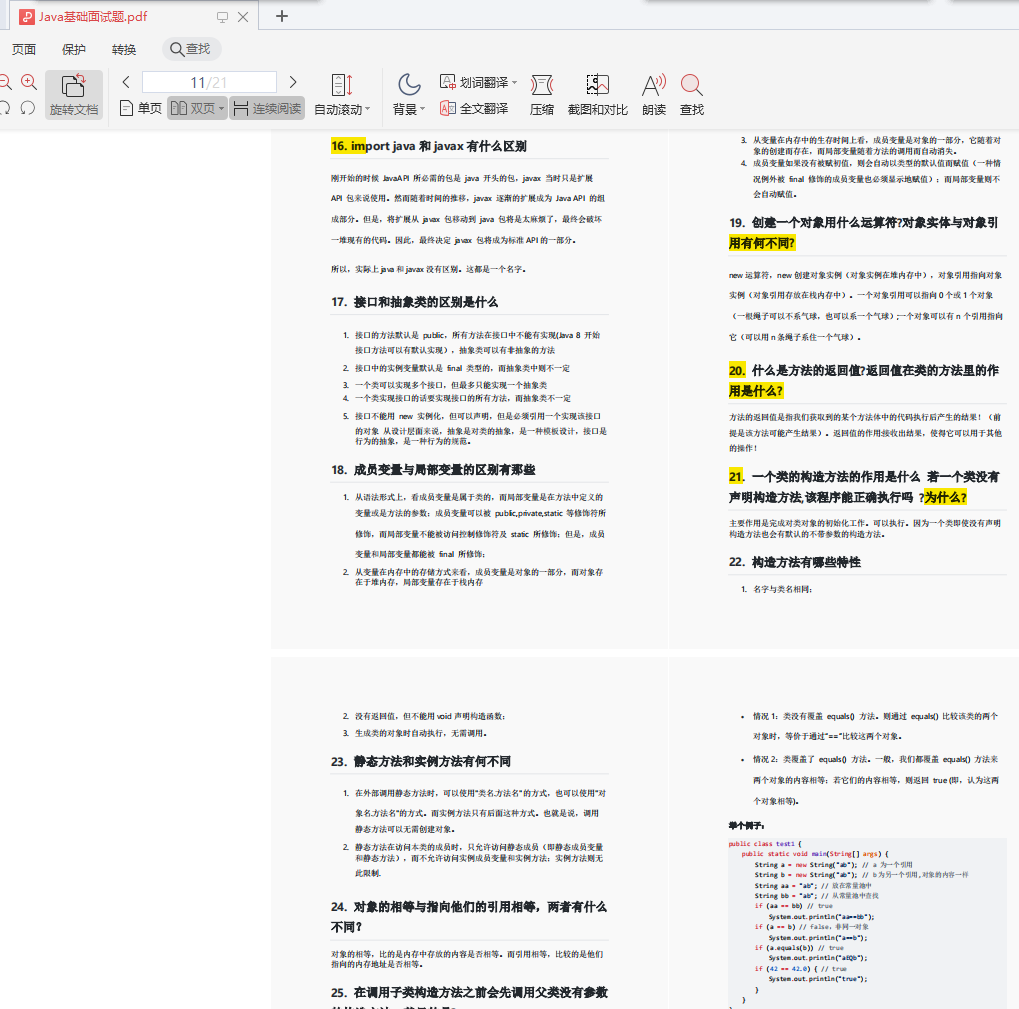Screen dimensions: 1019x1009
Task: Start 朗读 read aloud
Action: click(x=654, y=95)
